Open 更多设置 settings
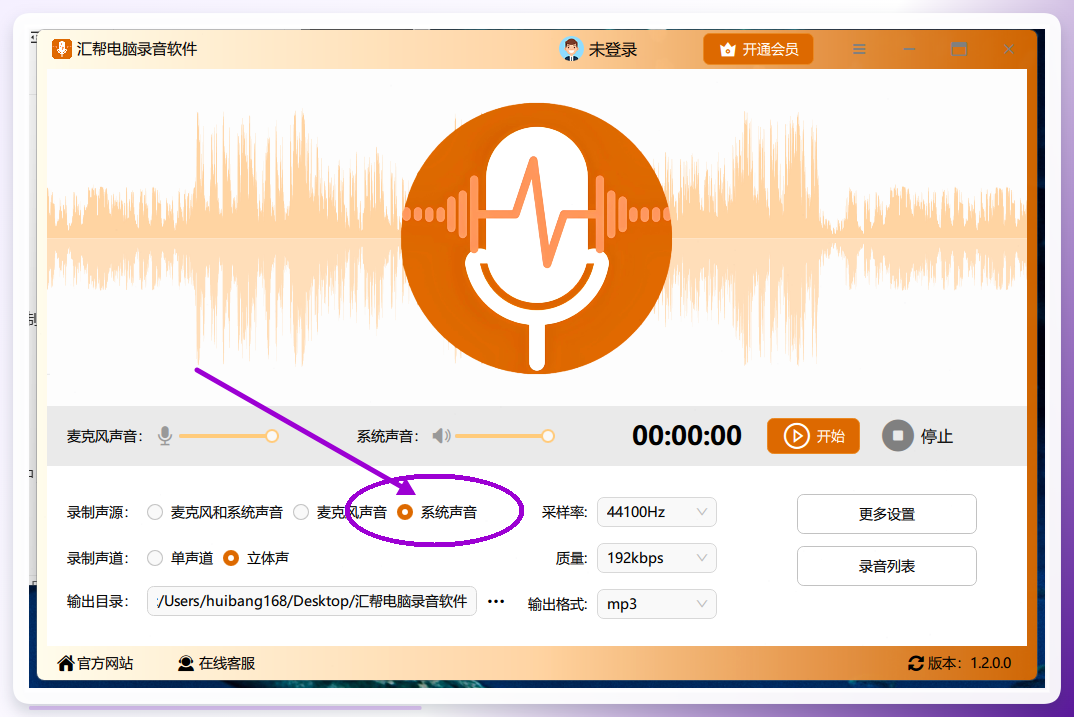Screen dimensions: 1074x717 (886, 514)
